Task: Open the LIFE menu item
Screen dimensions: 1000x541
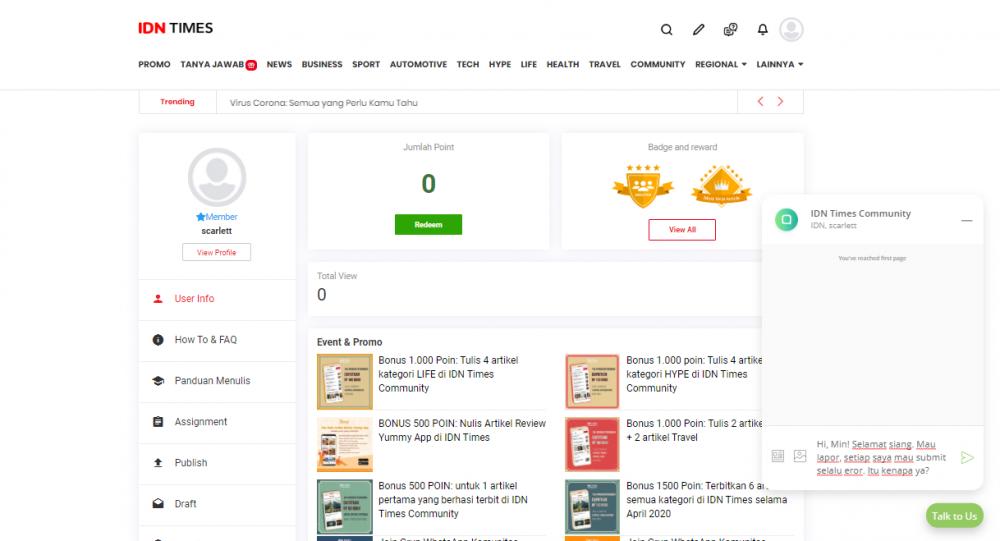Action: tap(529, 64)
